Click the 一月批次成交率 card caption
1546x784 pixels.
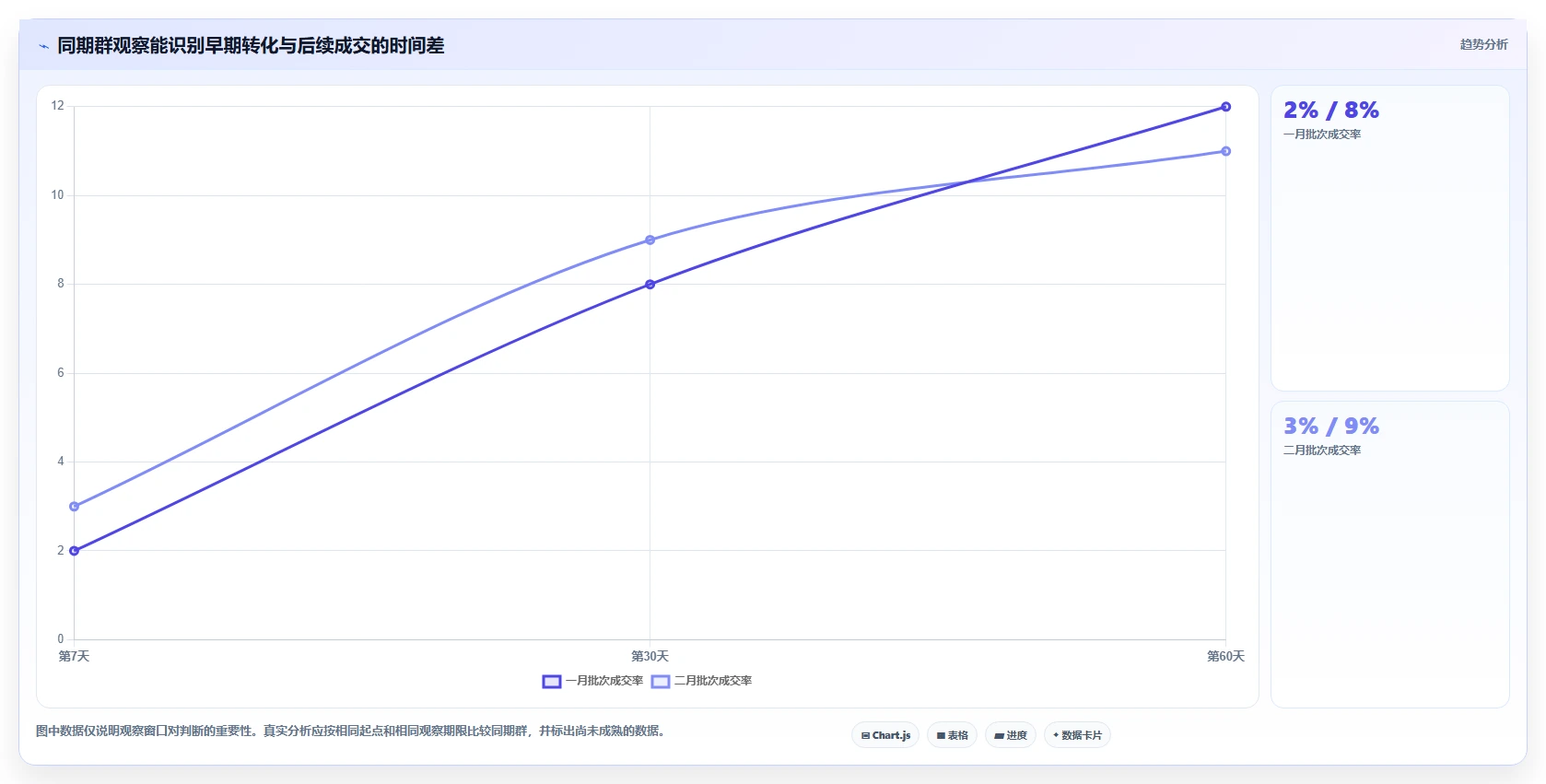tap(1322, 135)
